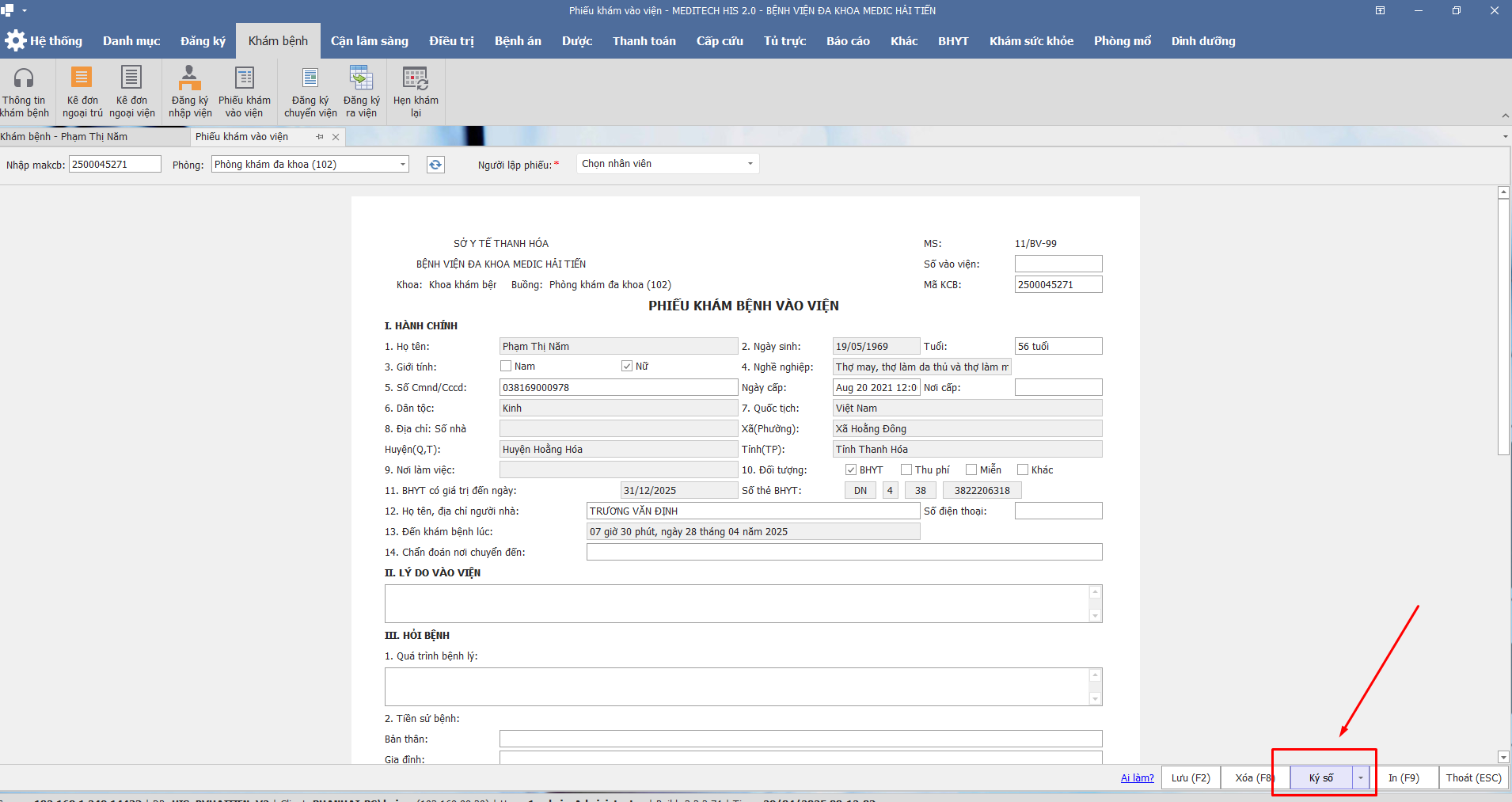Click the Lý do vào viện text box
Image resolution: width=1512 pixels, height=802 pixels.
click(736, 604)
